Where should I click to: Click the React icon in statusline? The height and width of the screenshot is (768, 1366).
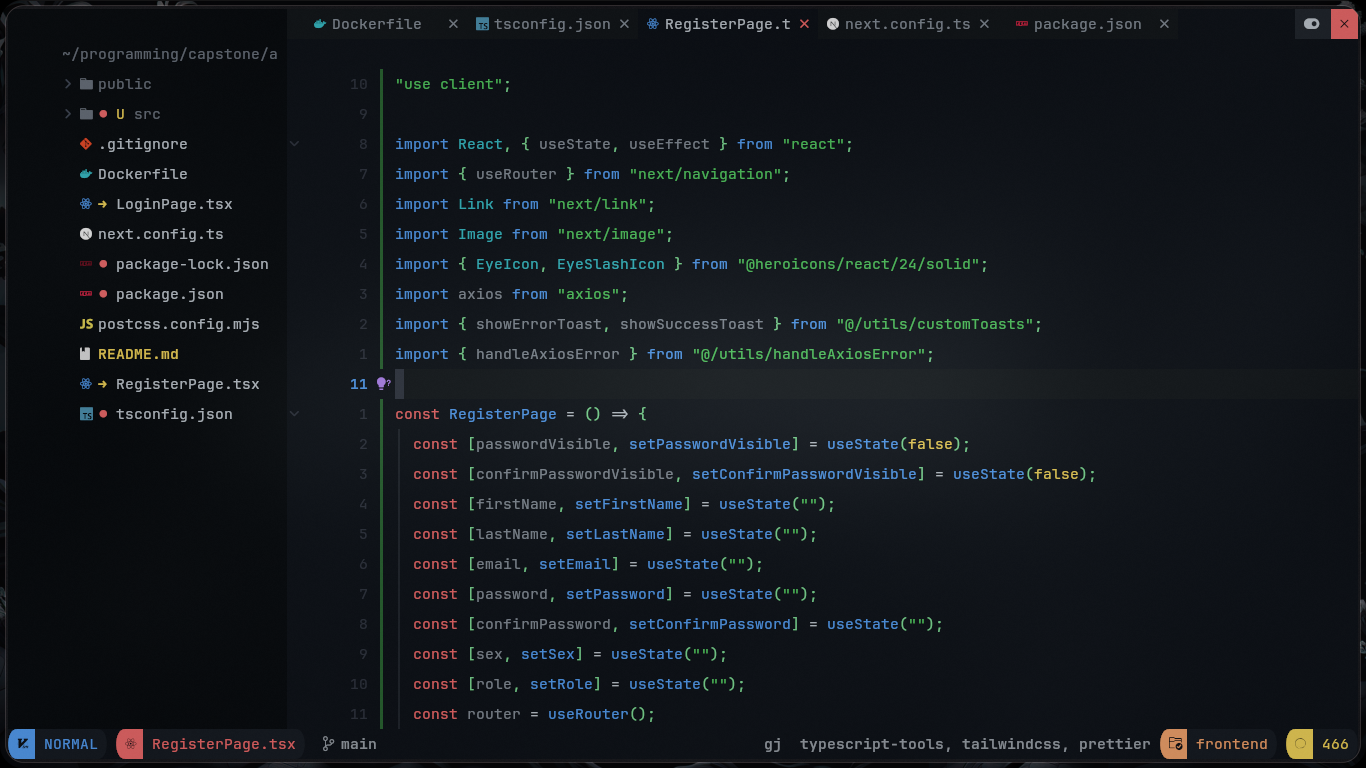[130, 744]
